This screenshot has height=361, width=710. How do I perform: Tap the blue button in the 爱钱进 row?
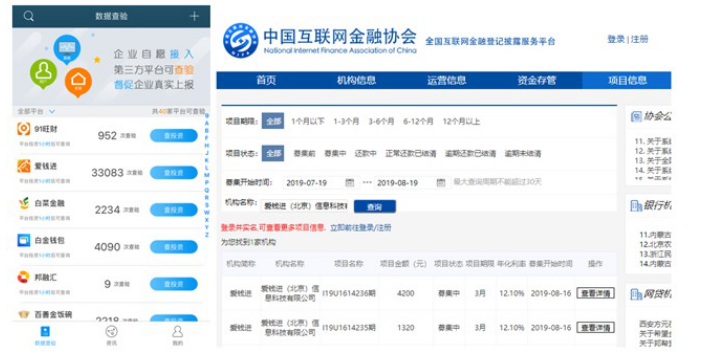(x=174, y=173)
